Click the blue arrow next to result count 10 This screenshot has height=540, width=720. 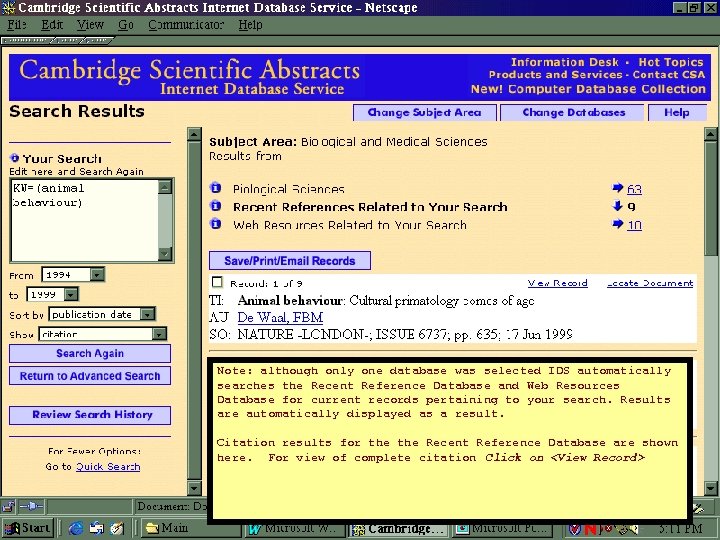pos(618,224)
